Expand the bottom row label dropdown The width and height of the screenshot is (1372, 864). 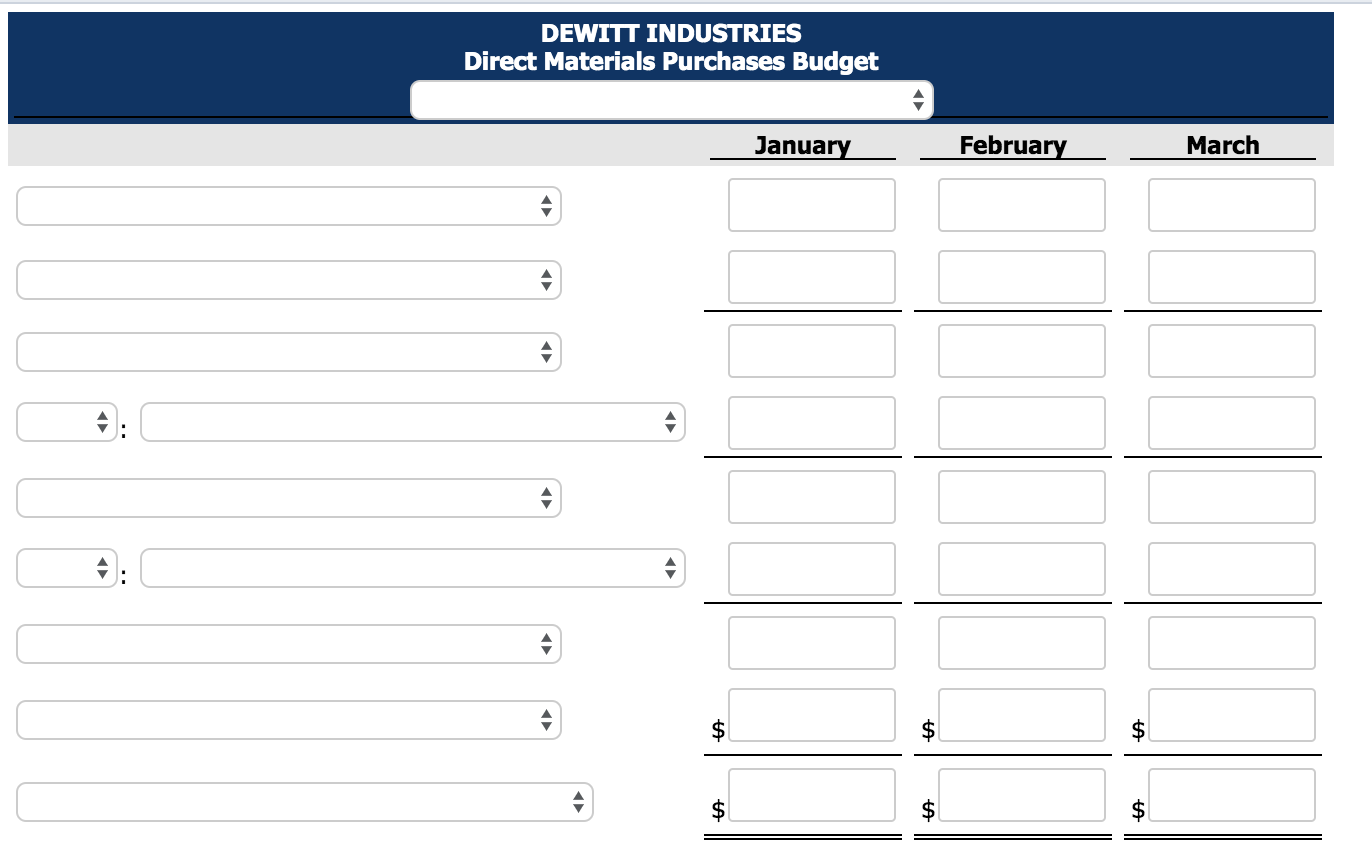[x=305, y=801]
